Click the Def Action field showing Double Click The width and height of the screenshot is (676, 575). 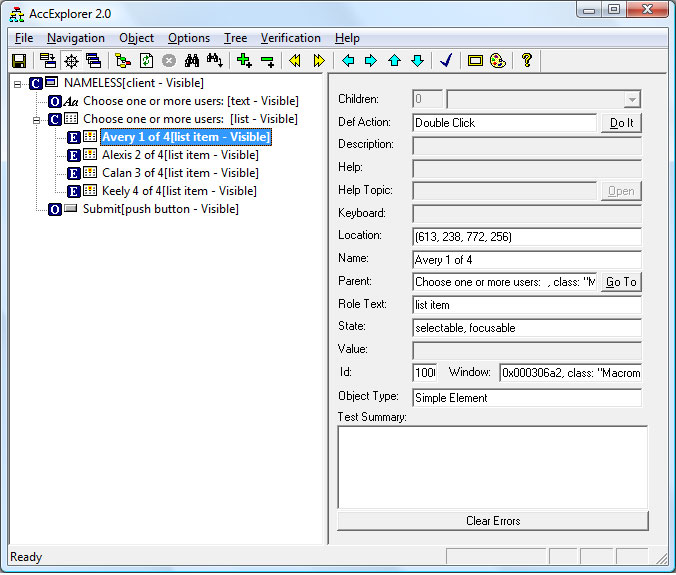504,123
